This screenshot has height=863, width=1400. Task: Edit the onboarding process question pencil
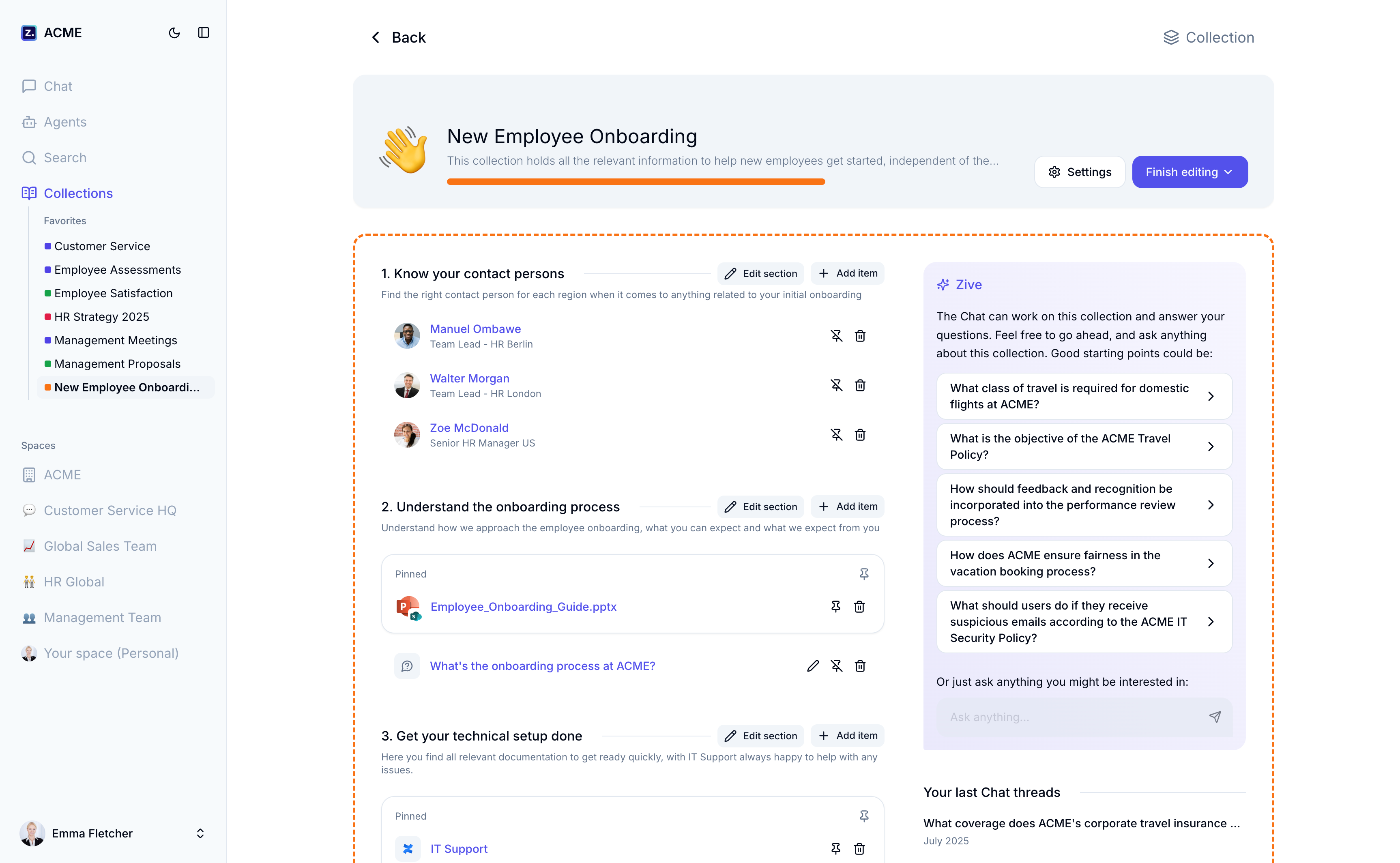click(x=813, y=665)
